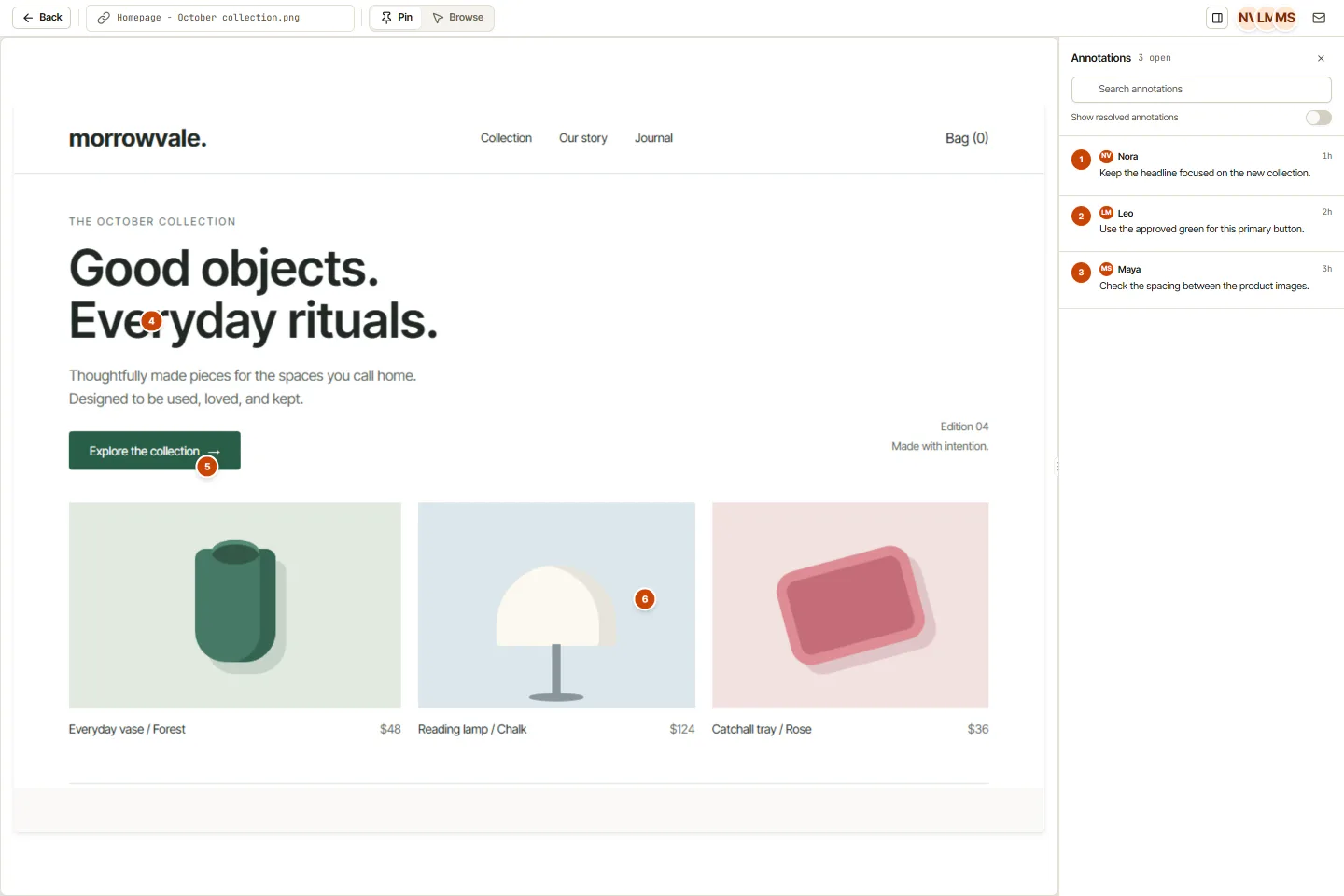Click the NV collaborator avatar in header

point(1246,18)
